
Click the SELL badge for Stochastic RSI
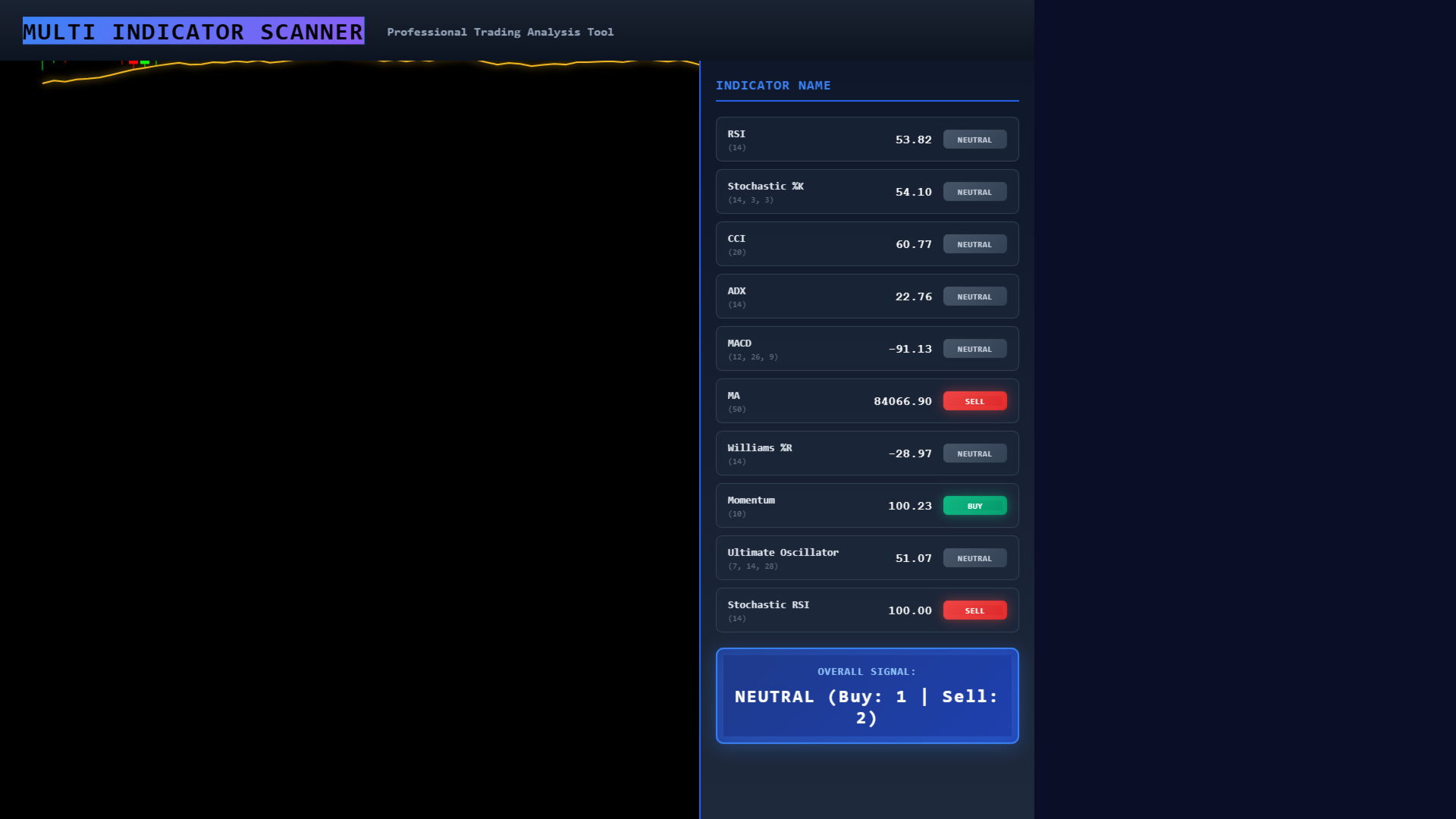pyautogui.click(x=974, y=610)
